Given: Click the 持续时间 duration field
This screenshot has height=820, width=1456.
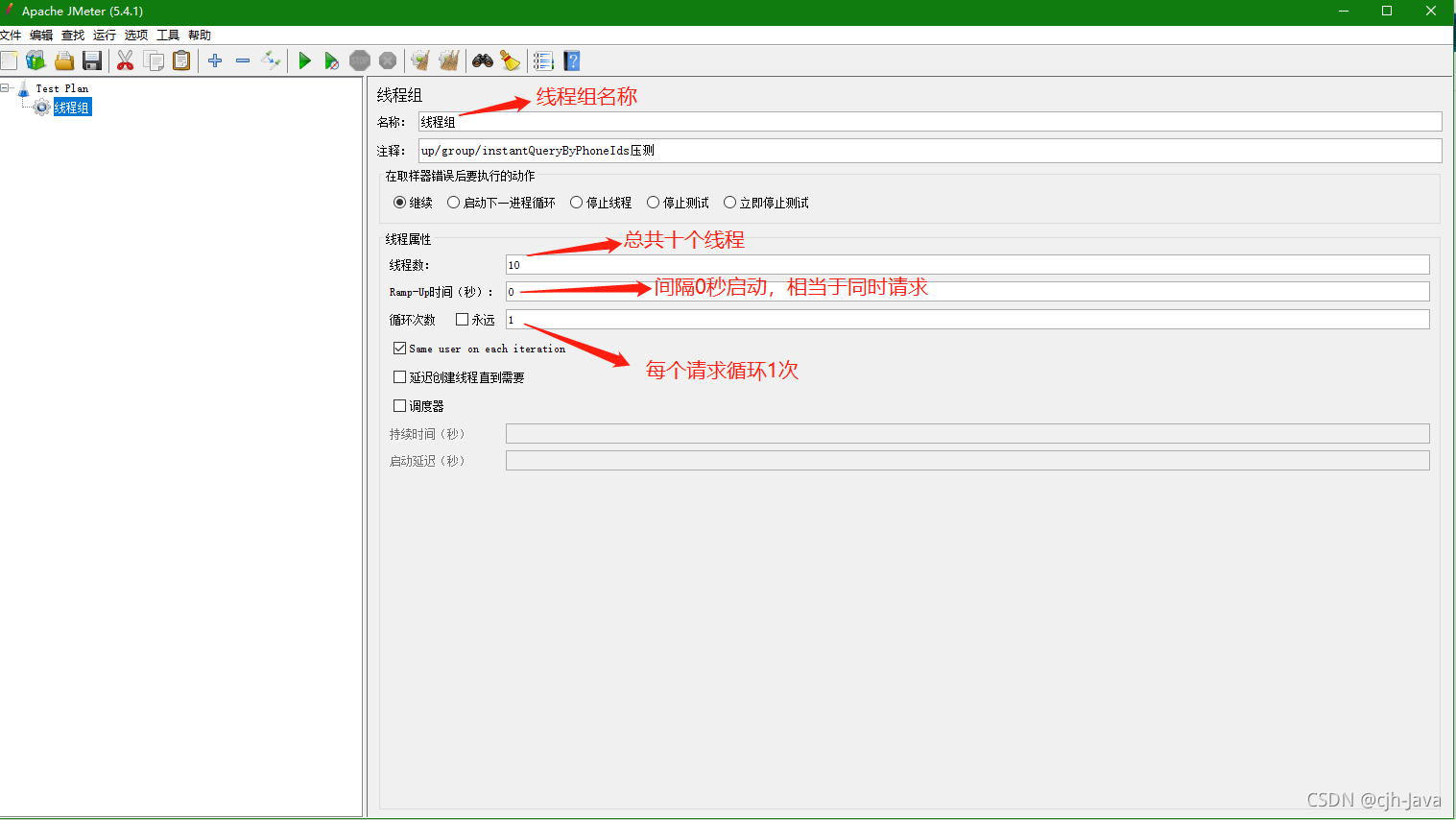Looking at the screenshot, I should pyautogui.click(x=967, y=434).
